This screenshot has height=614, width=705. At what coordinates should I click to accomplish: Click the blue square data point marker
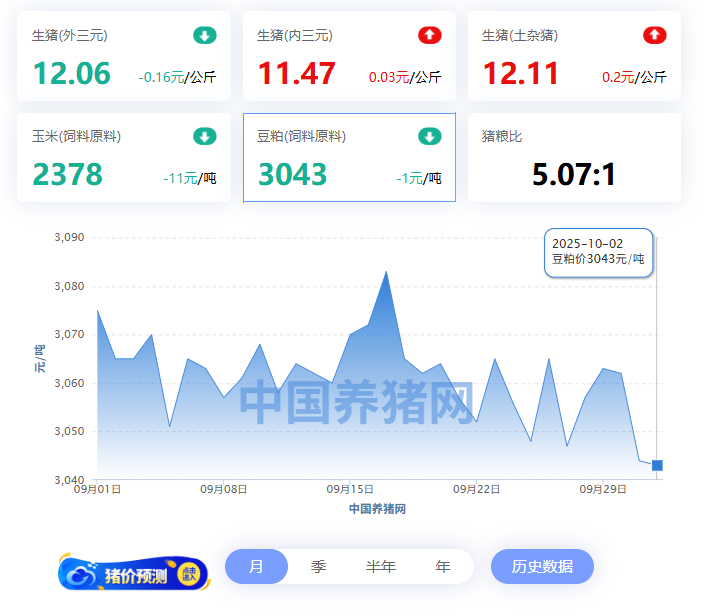(x=657, y=465)
